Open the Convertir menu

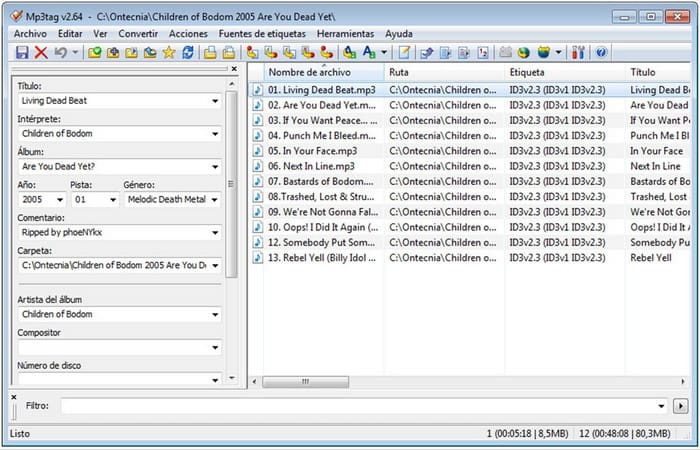(138, 34)
